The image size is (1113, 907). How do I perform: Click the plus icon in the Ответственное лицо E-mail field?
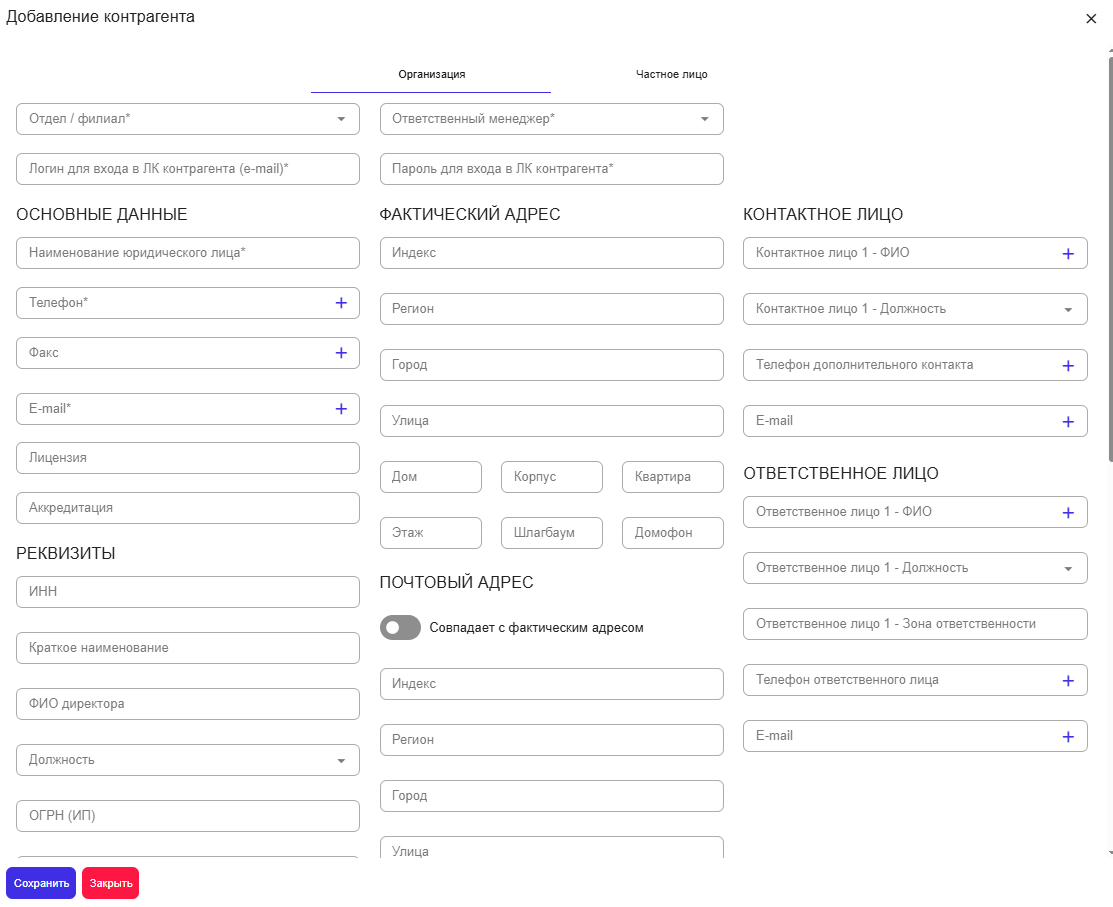1068,737
